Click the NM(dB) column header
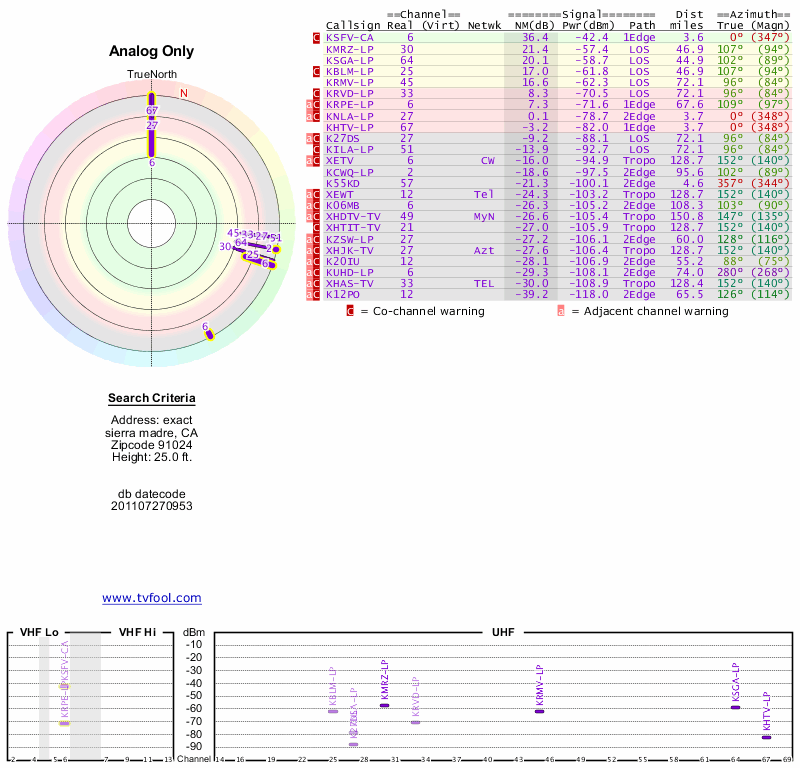This screenshot has width=800, height=768. (x=528, y=25)
